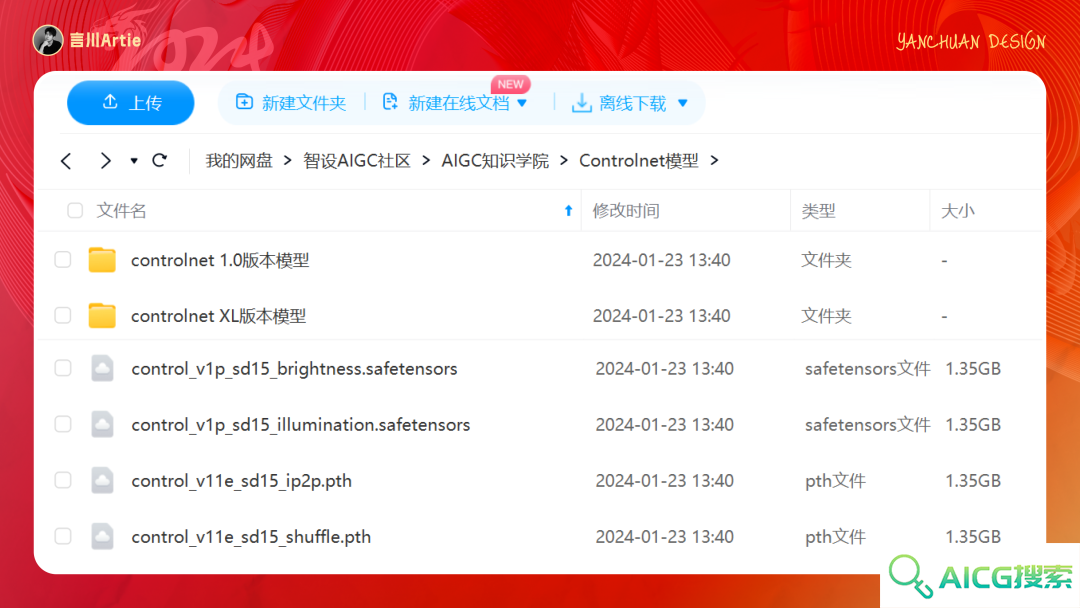The width and height of the screenshot is (1080, 608).
Task: Open folder controlnet XL版本模型
Action: pos(218,316)
